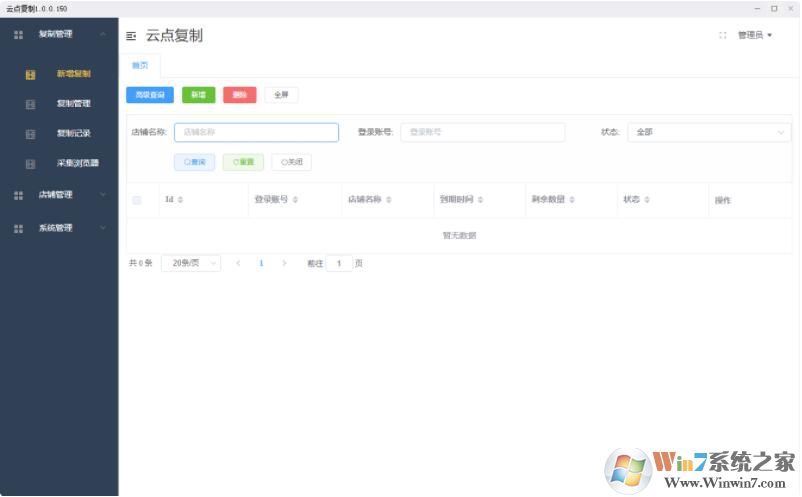Open the 20条/页 page size dropdown
802x497 pixels.
190,263
